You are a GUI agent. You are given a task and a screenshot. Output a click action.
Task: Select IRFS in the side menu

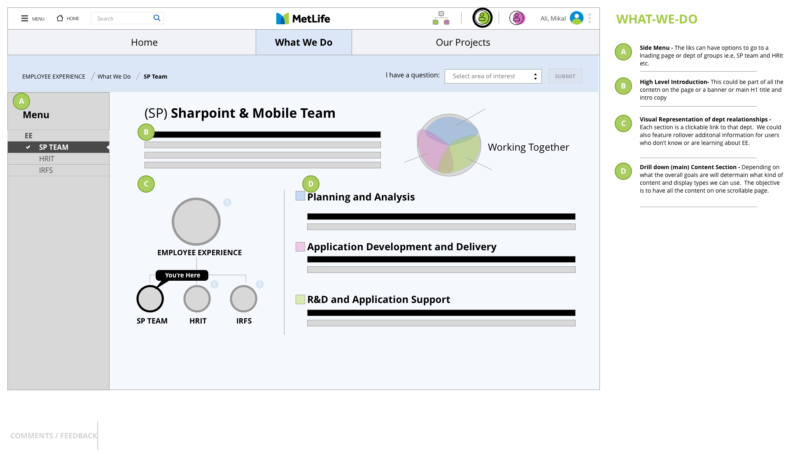point(59,170)
